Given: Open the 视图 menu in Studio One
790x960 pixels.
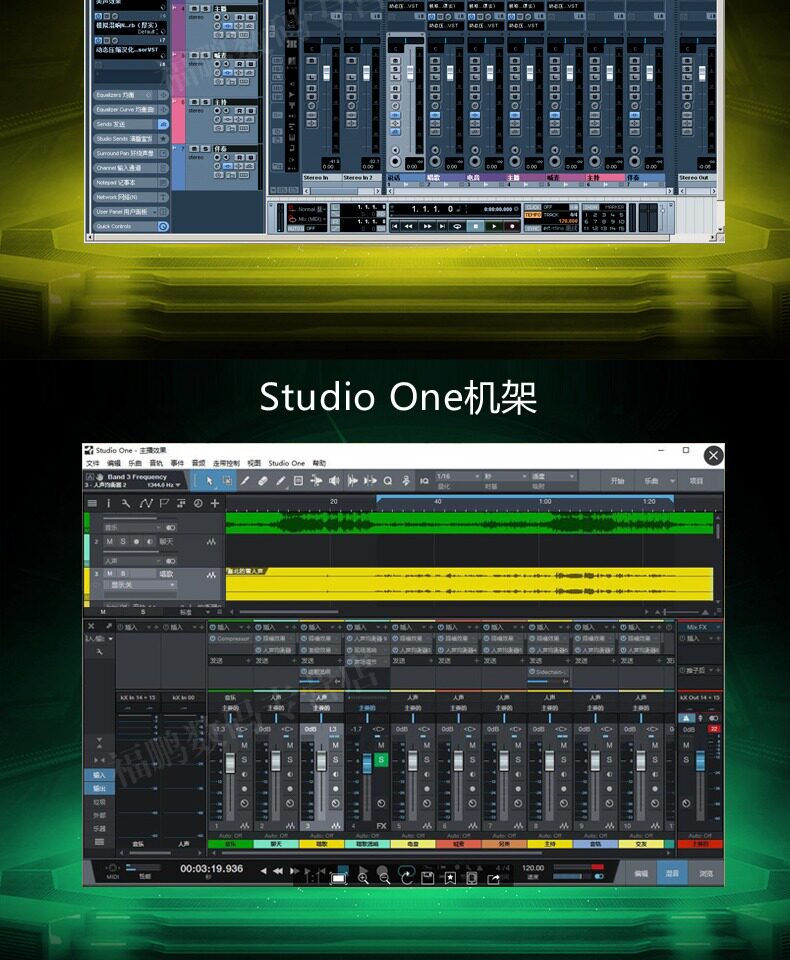Looking at the screenshot, I should click(254, 463).
